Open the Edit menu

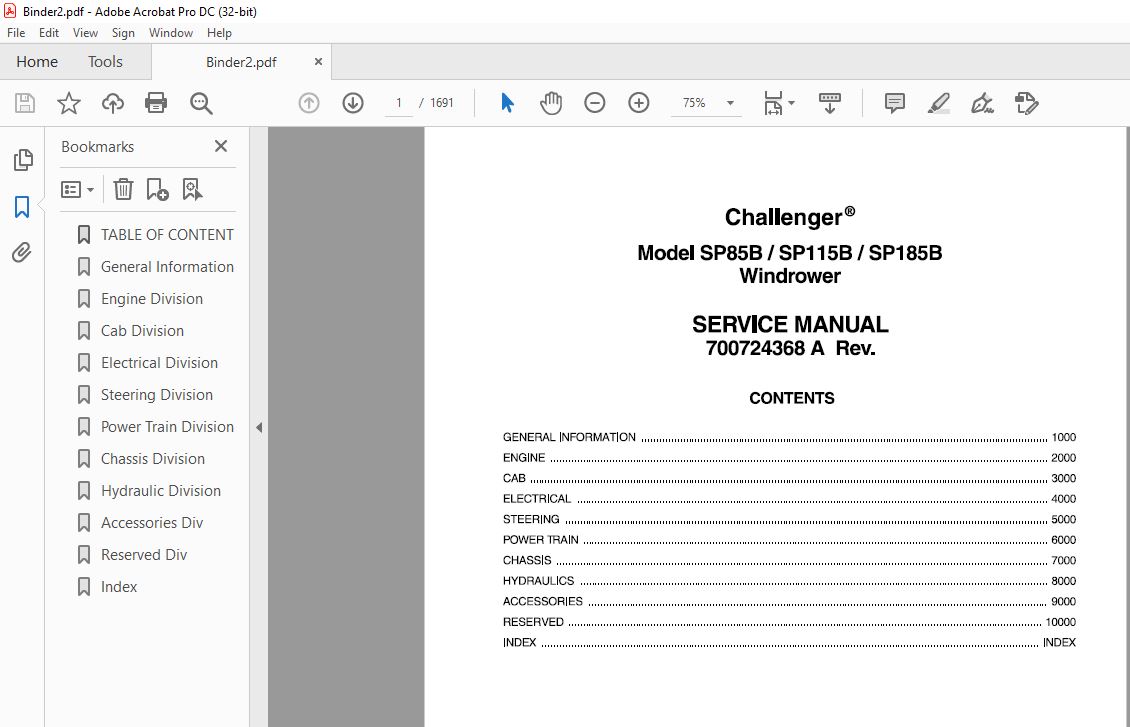[x=49, y=32]
